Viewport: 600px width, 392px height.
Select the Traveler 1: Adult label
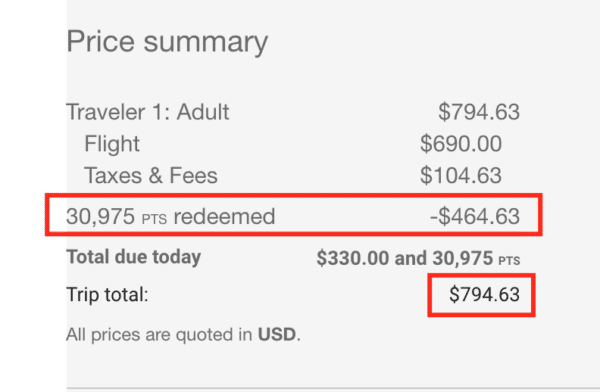coord(148,112)
